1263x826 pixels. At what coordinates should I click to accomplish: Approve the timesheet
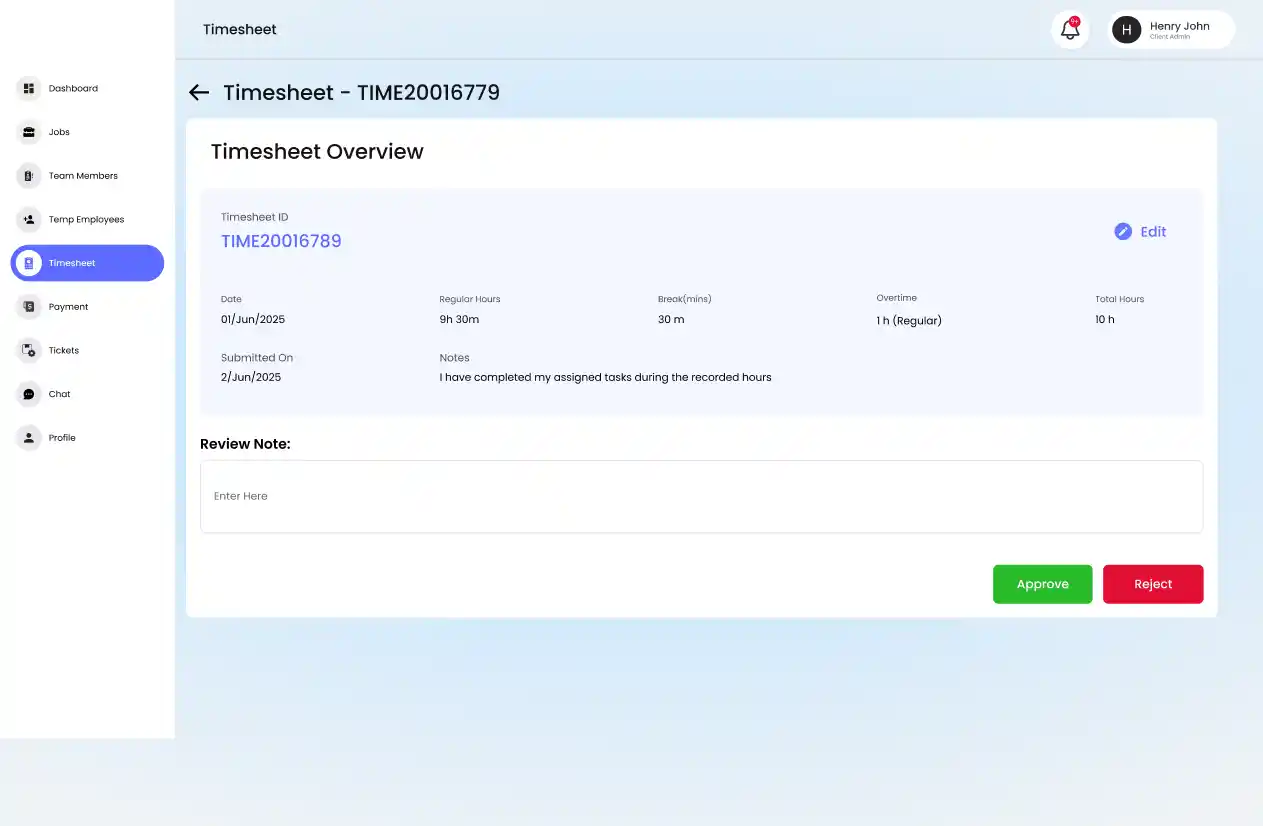coord(1042,584)
